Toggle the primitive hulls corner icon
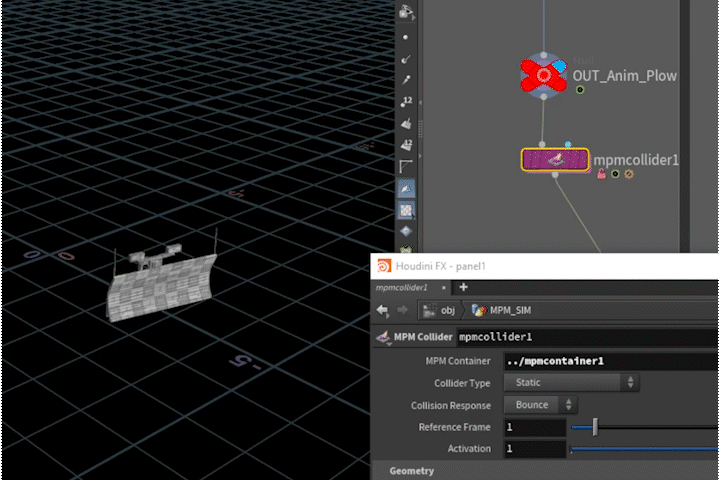Screen dimensions: 720x480 406,166
